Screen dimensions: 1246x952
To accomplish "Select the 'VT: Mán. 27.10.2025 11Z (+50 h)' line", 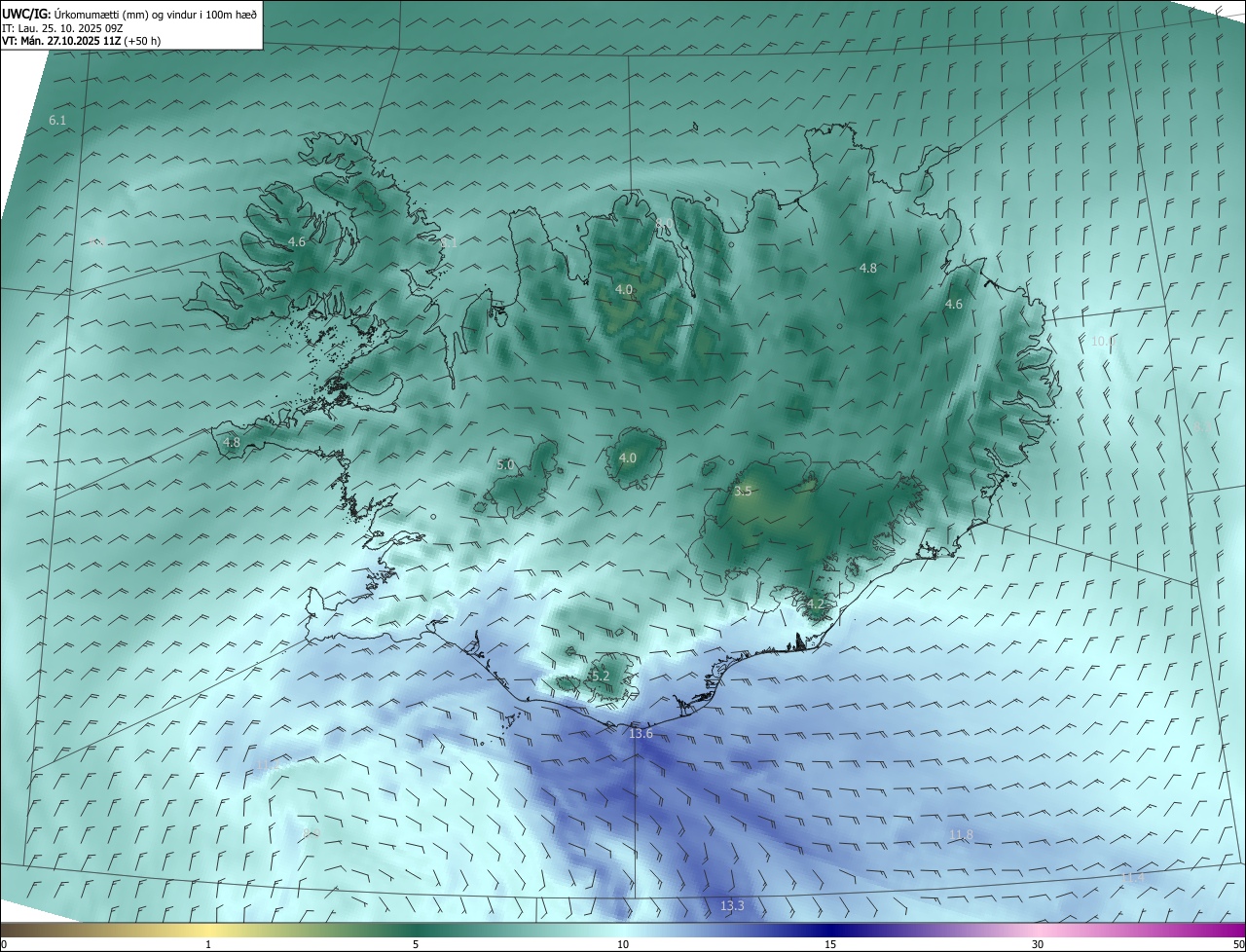I will tap(82, 41).
